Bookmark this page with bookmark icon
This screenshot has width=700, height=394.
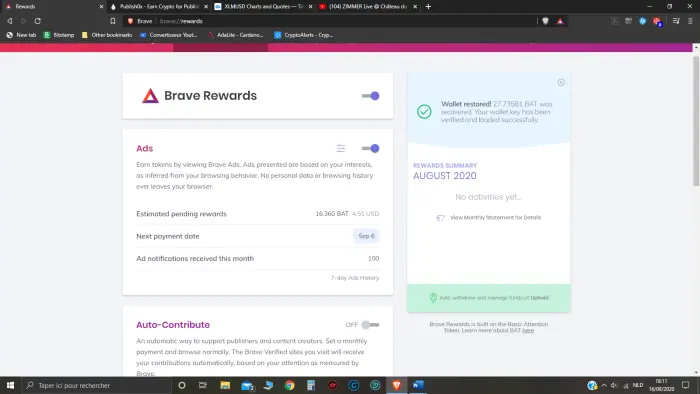click(112, 21)
